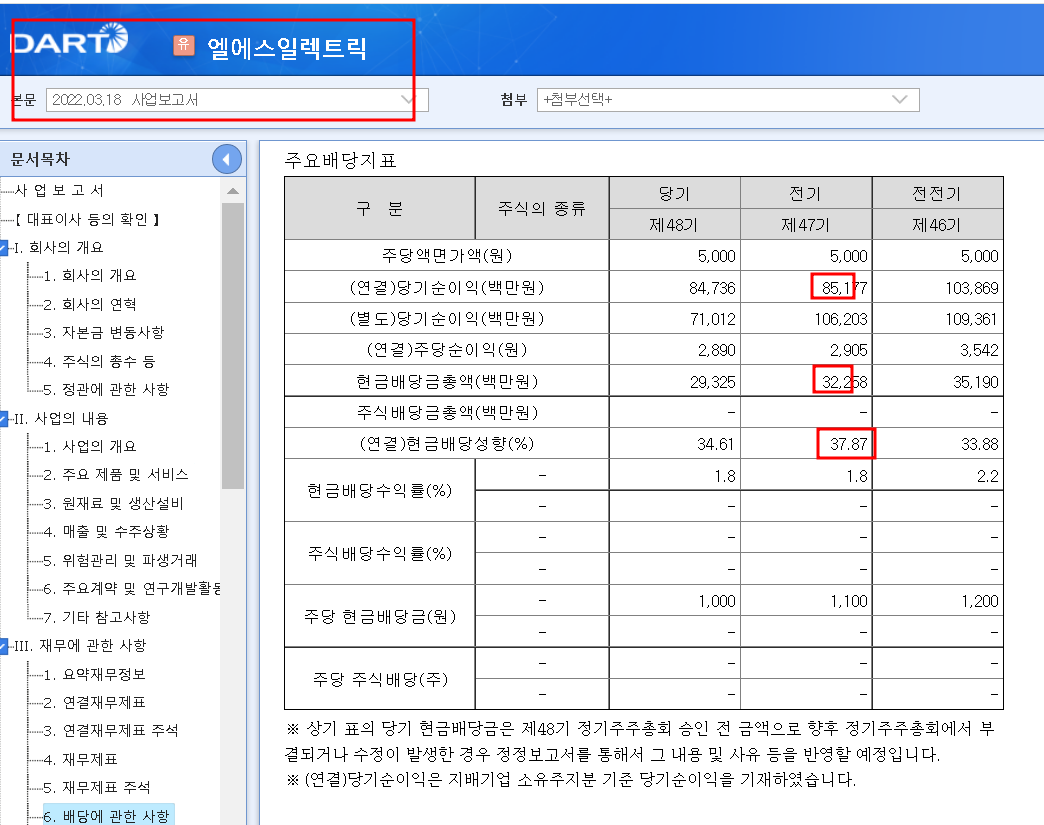Open 사 업 보 고 서 in tree
The width and height of the screenshot is (1044, 825).
(59, 190)
